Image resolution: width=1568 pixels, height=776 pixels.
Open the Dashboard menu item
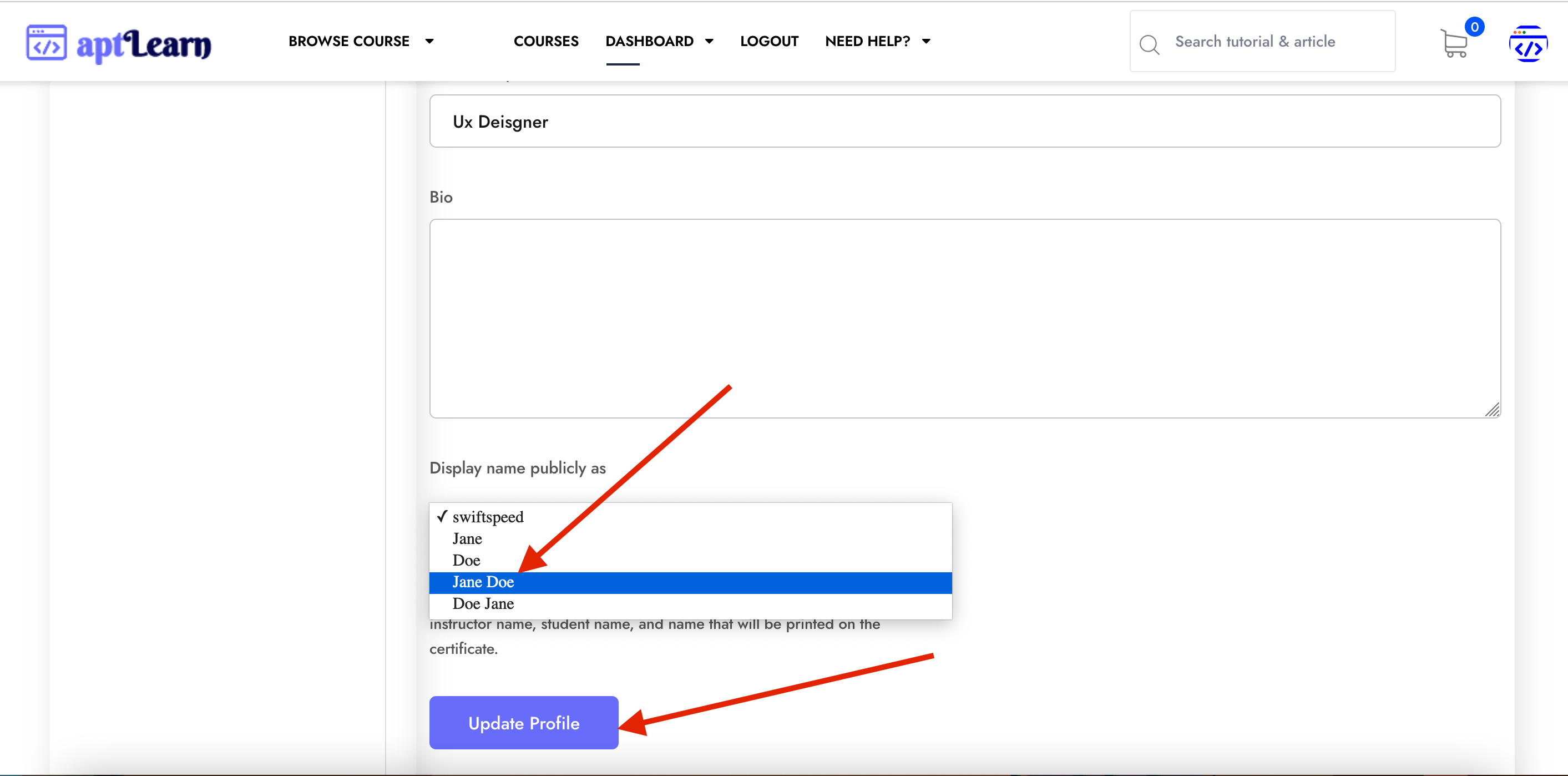[649, 42]
